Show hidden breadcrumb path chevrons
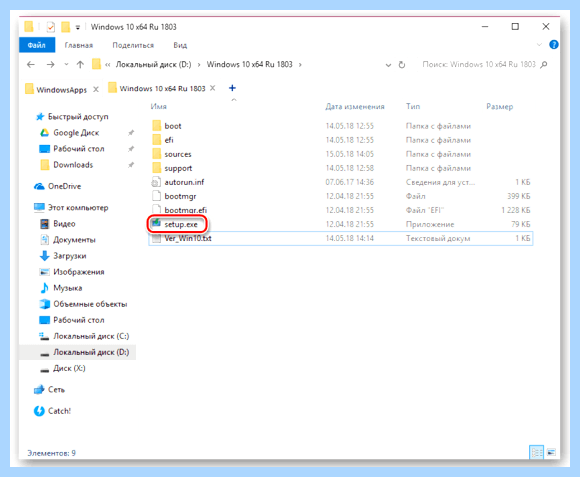The height and width of the screenshot is (477, 580). coord(108,65)
